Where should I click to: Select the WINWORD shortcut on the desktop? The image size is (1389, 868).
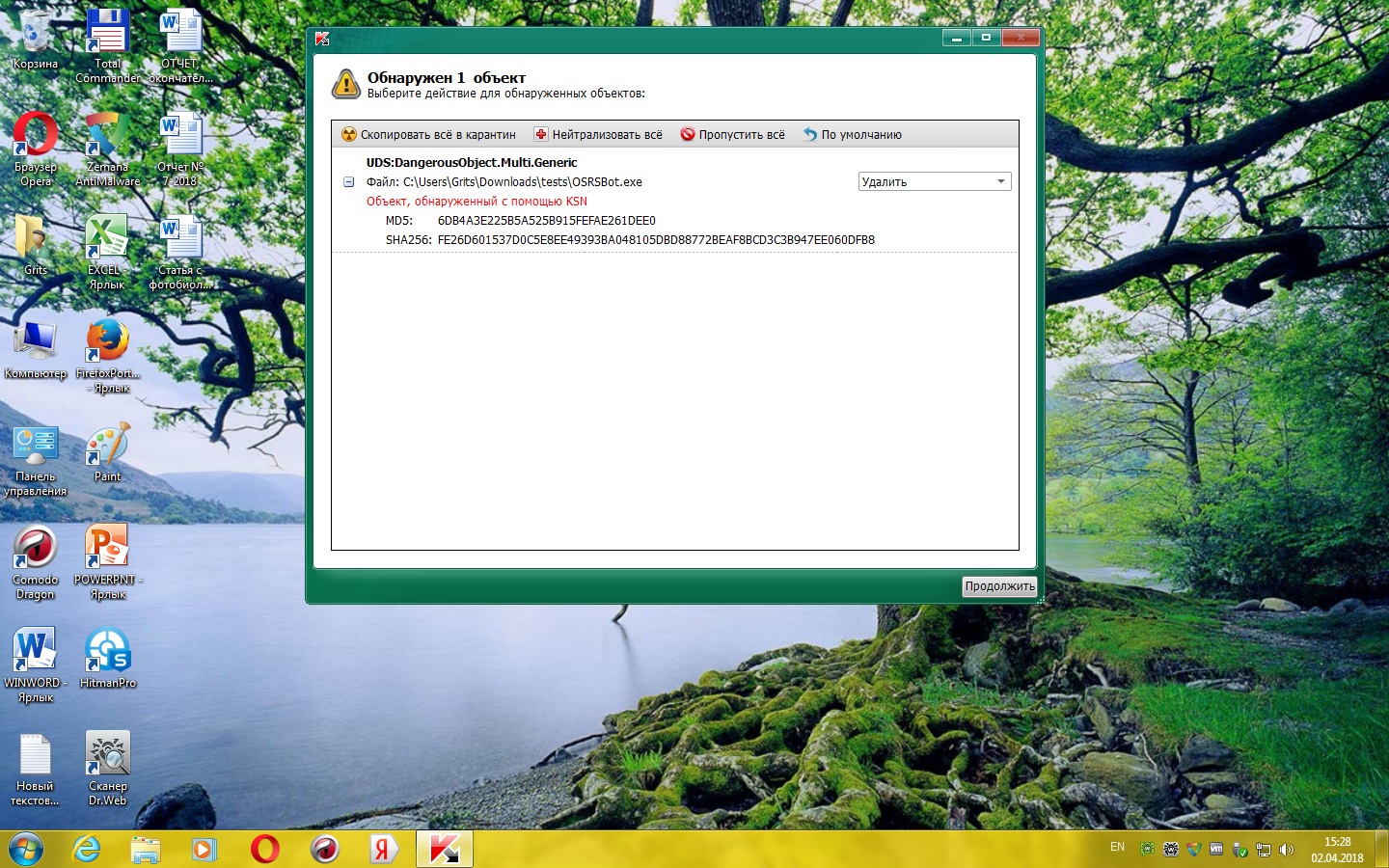pos(36,665)
